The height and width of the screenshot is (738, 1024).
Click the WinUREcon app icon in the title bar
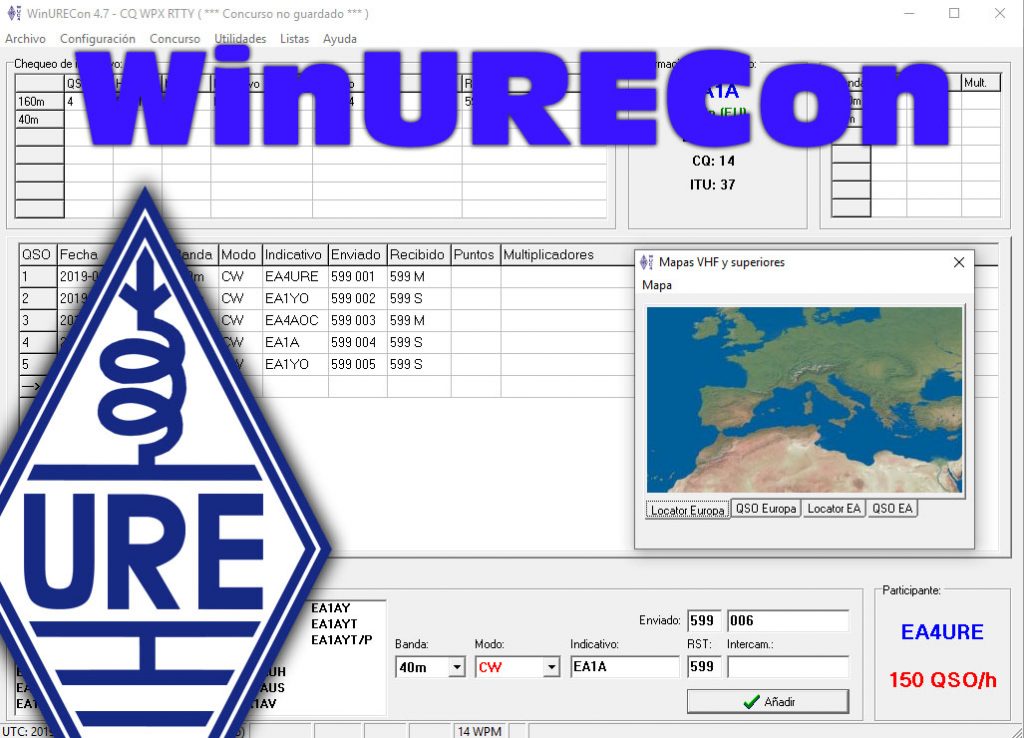13,13
